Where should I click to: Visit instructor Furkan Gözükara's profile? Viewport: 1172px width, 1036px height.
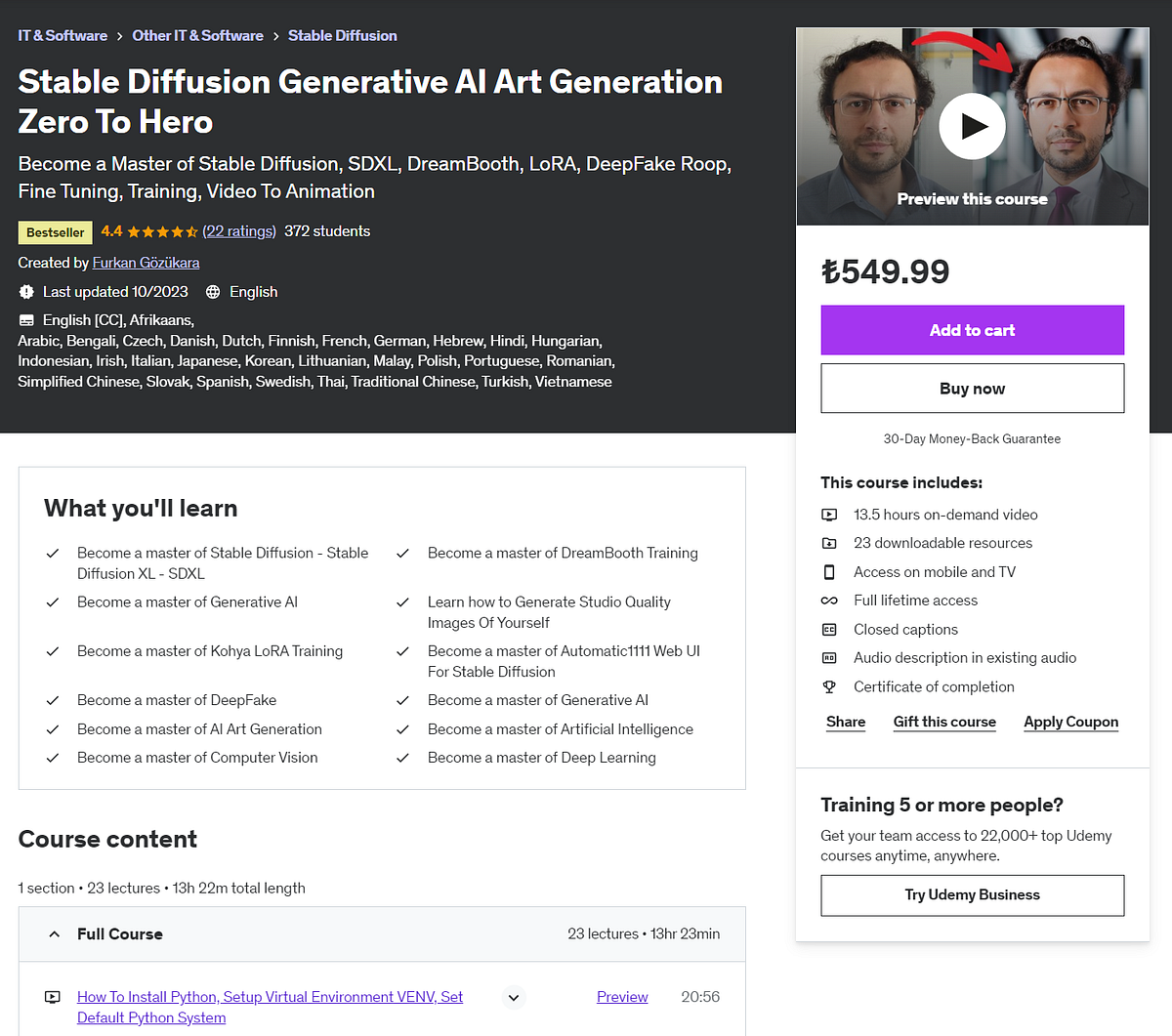tap(146, 263)
